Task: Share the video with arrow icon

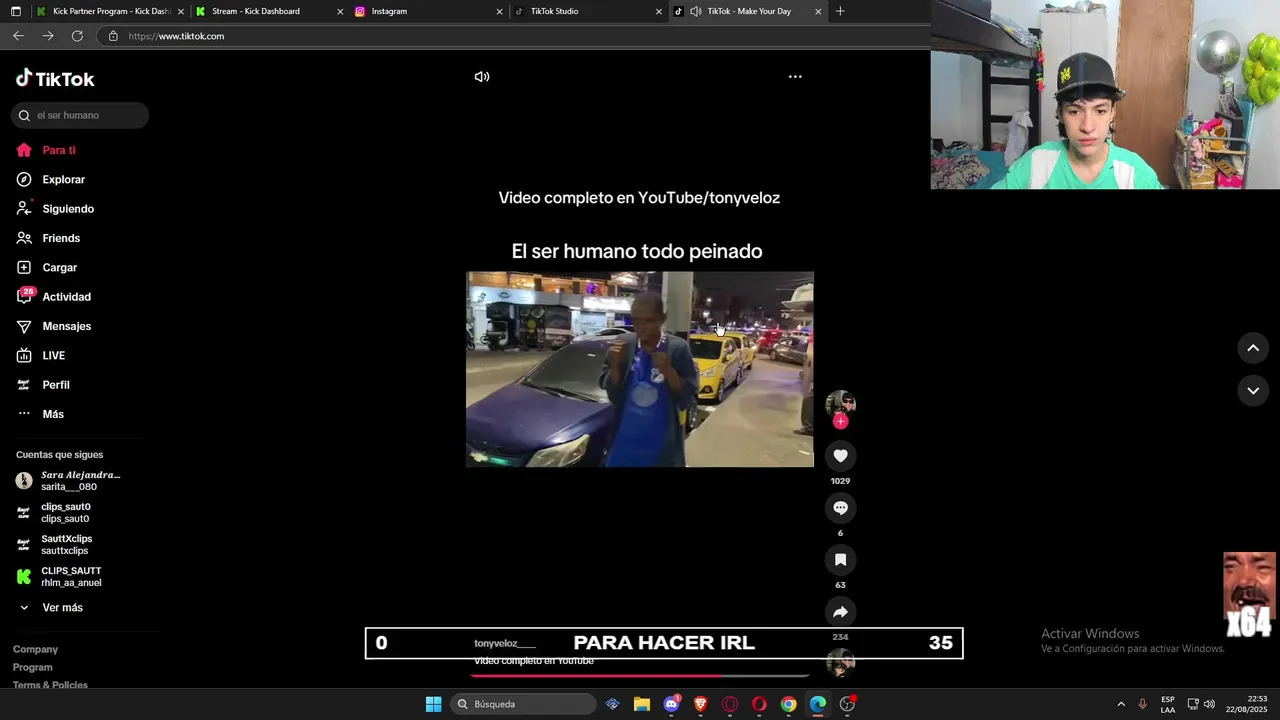Action: 840,612
